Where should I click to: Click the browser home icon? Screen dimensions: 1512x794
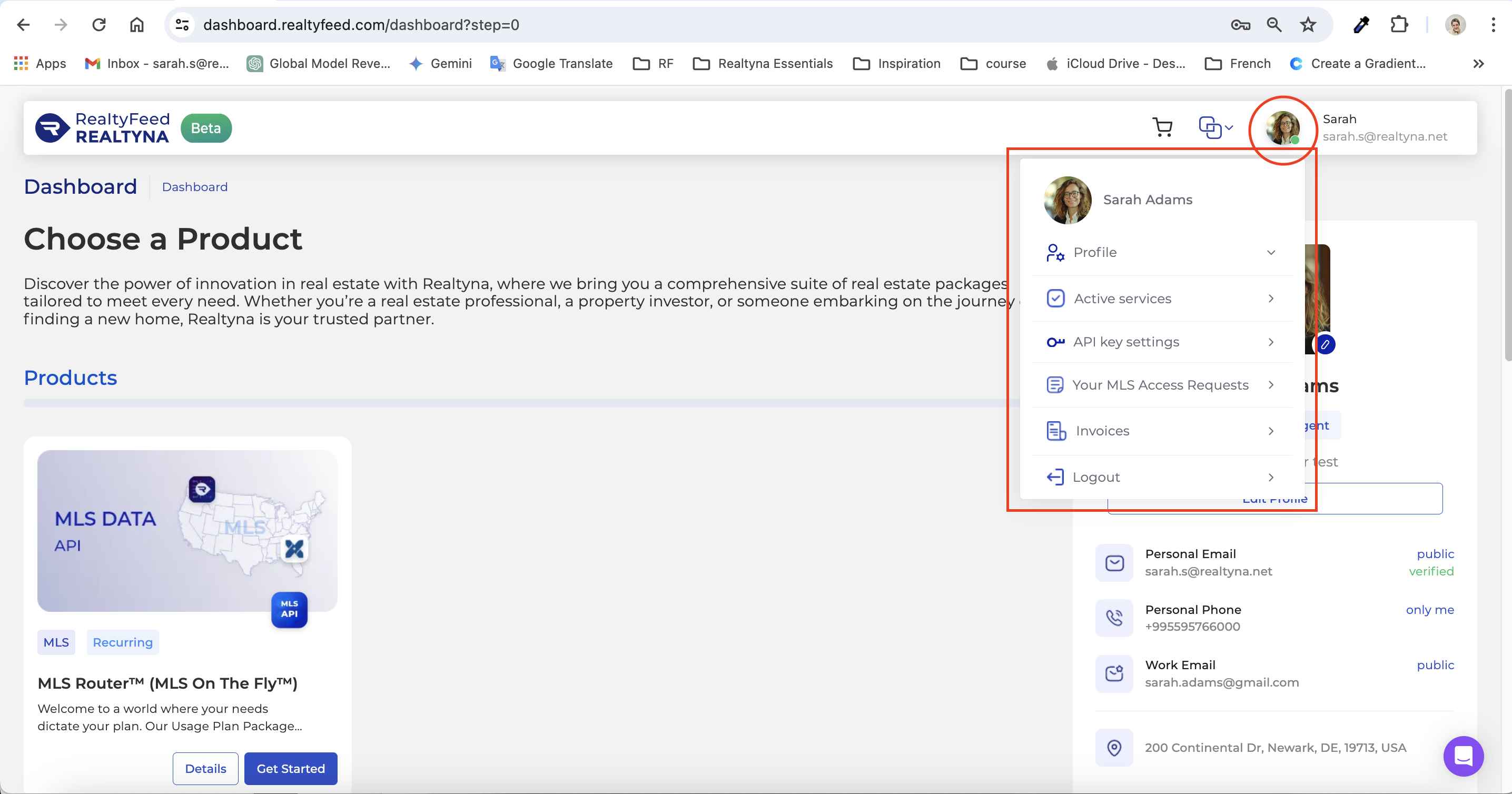[137, 25]
